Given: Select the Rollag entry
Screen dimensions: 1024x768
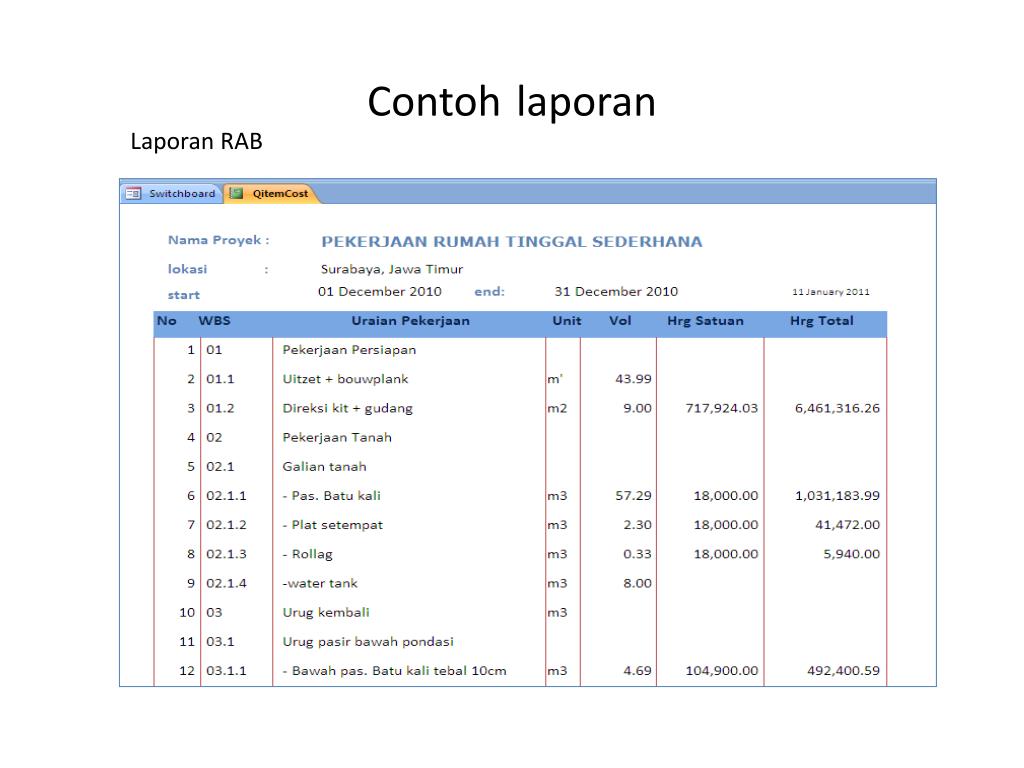Looking at the screenshot, I should 308,554.
